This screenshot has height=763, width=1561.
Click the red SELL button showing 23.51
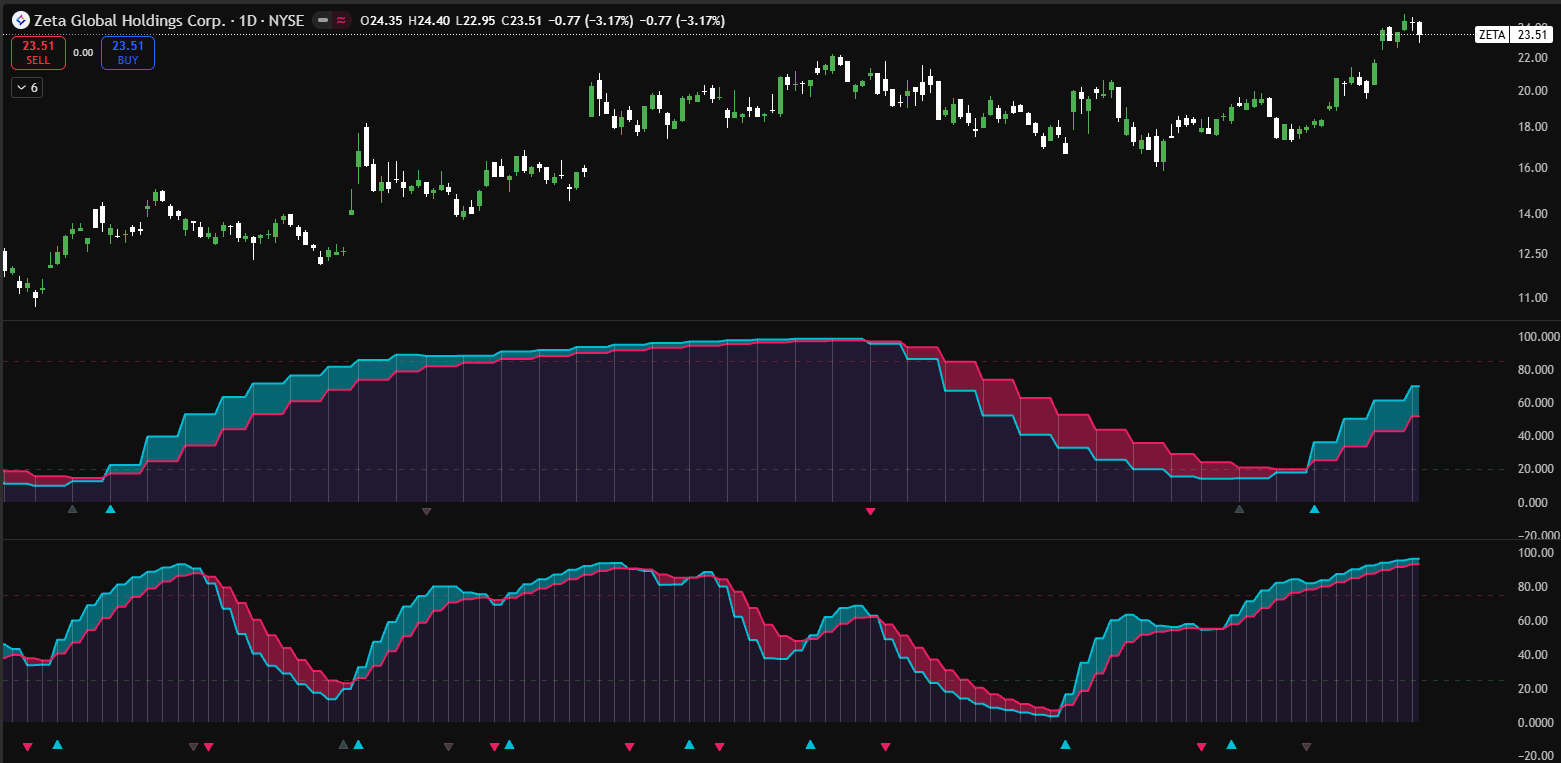pos(38,52)
